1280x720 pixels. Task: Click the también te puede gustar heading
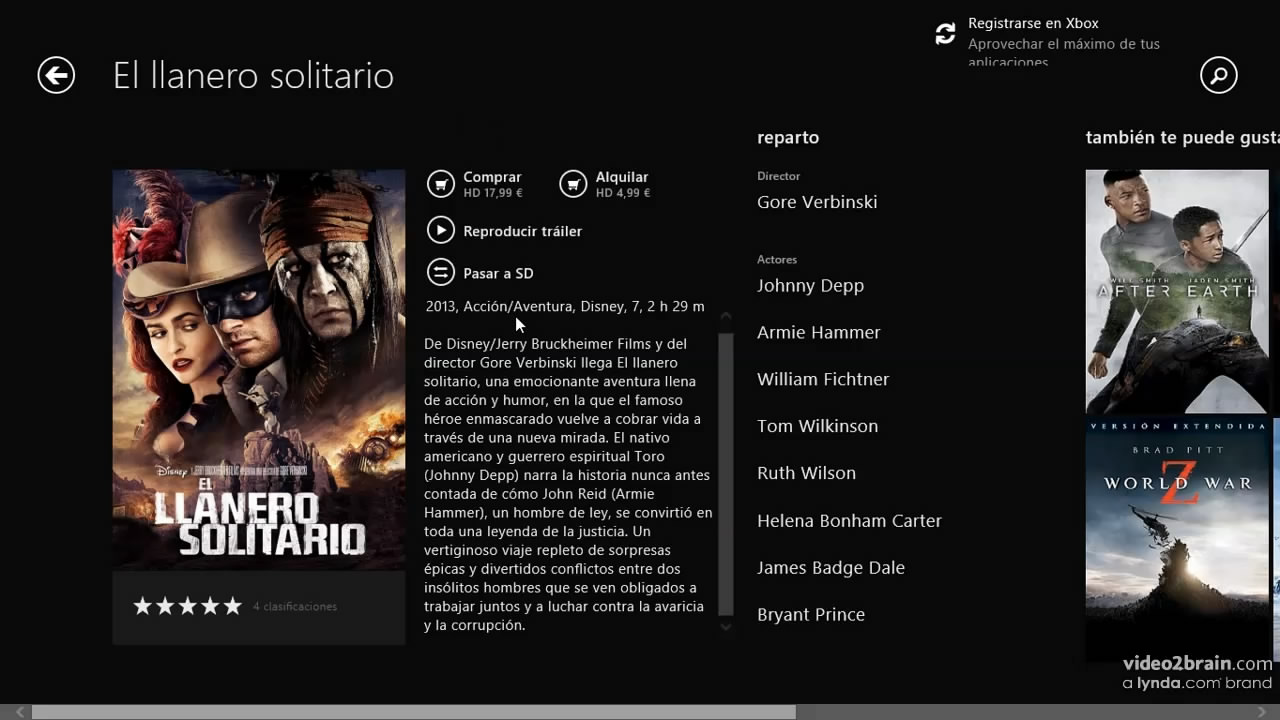(1182, 138)
